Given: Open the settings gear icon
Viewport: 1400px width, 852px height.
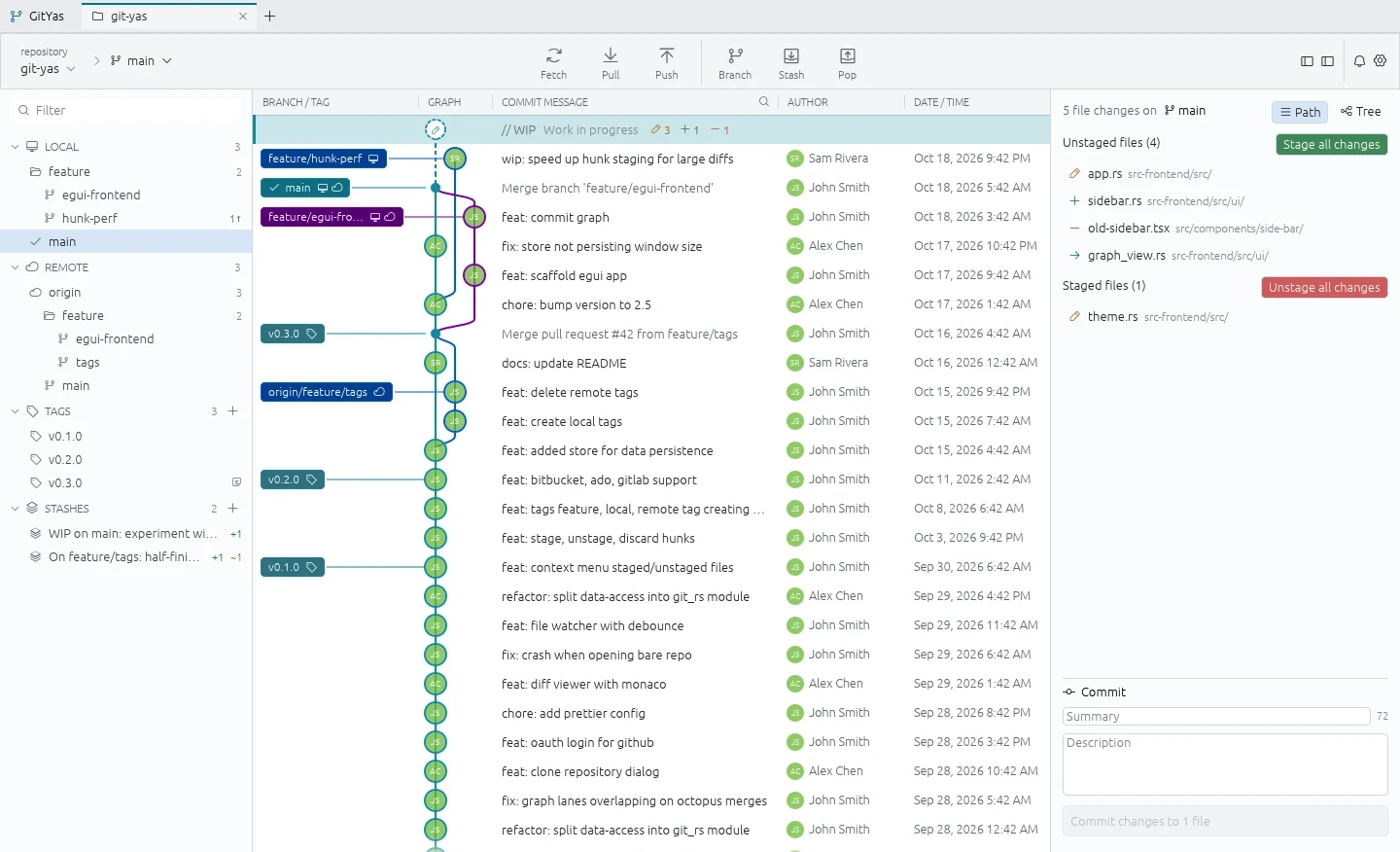Looking at the screenshot, I should coord(1381,60).
